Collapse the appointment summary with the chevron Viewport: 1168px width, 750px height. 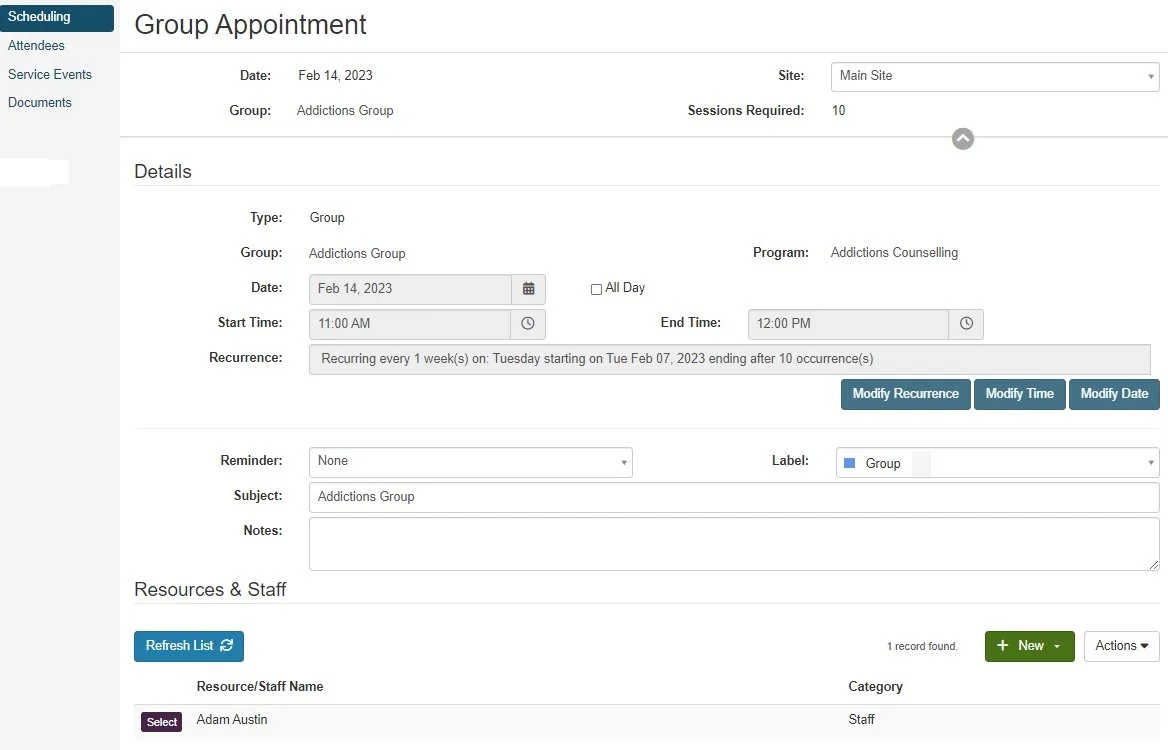click(x=962, y=138)
